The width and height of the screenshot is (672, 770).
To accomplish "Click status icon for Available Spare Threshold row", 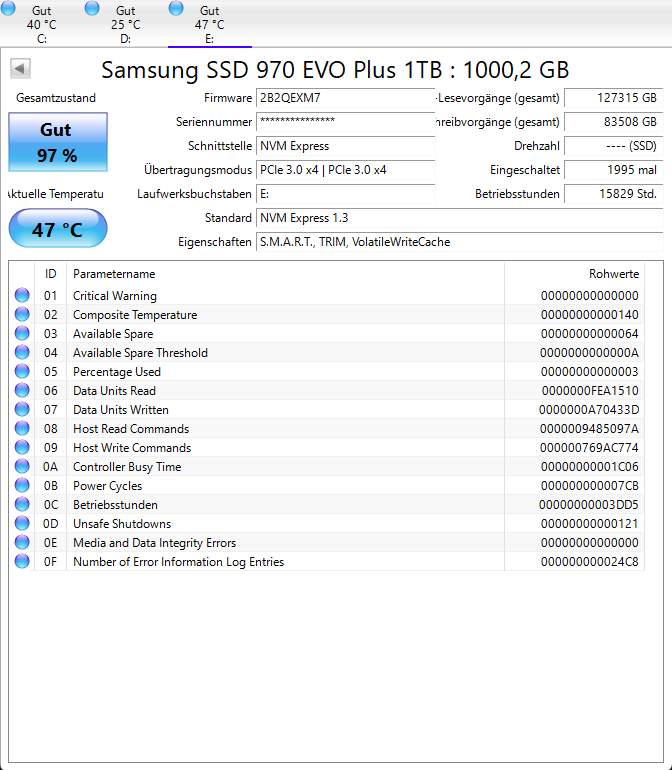I will click(x=22, y=352).
